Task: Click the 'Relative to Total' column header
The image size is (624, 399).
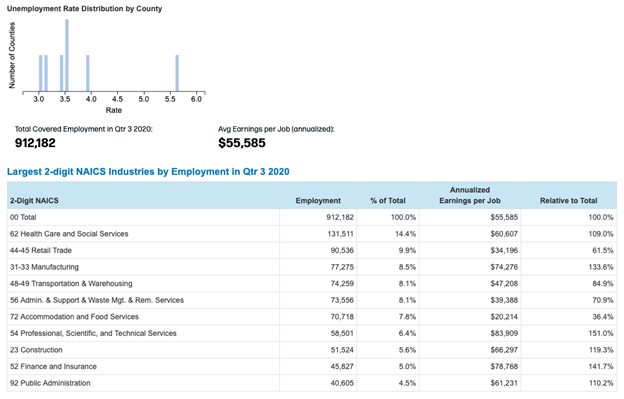Action: click(x=568, y=200)
